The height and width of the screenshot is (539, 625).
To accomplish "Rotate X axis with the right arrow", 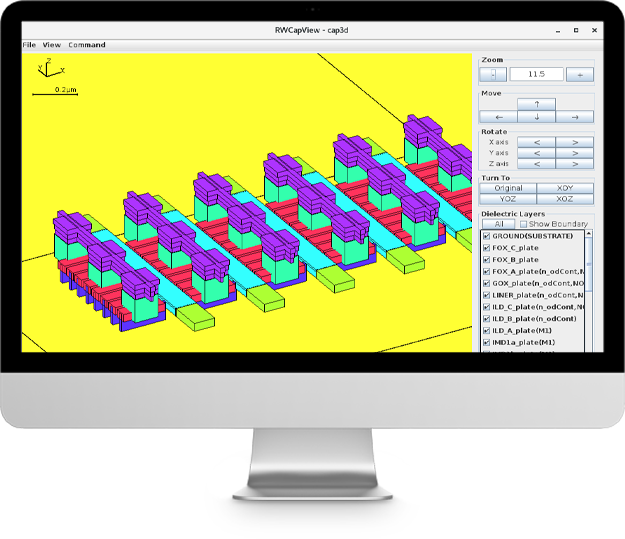I will click(574, 142).
